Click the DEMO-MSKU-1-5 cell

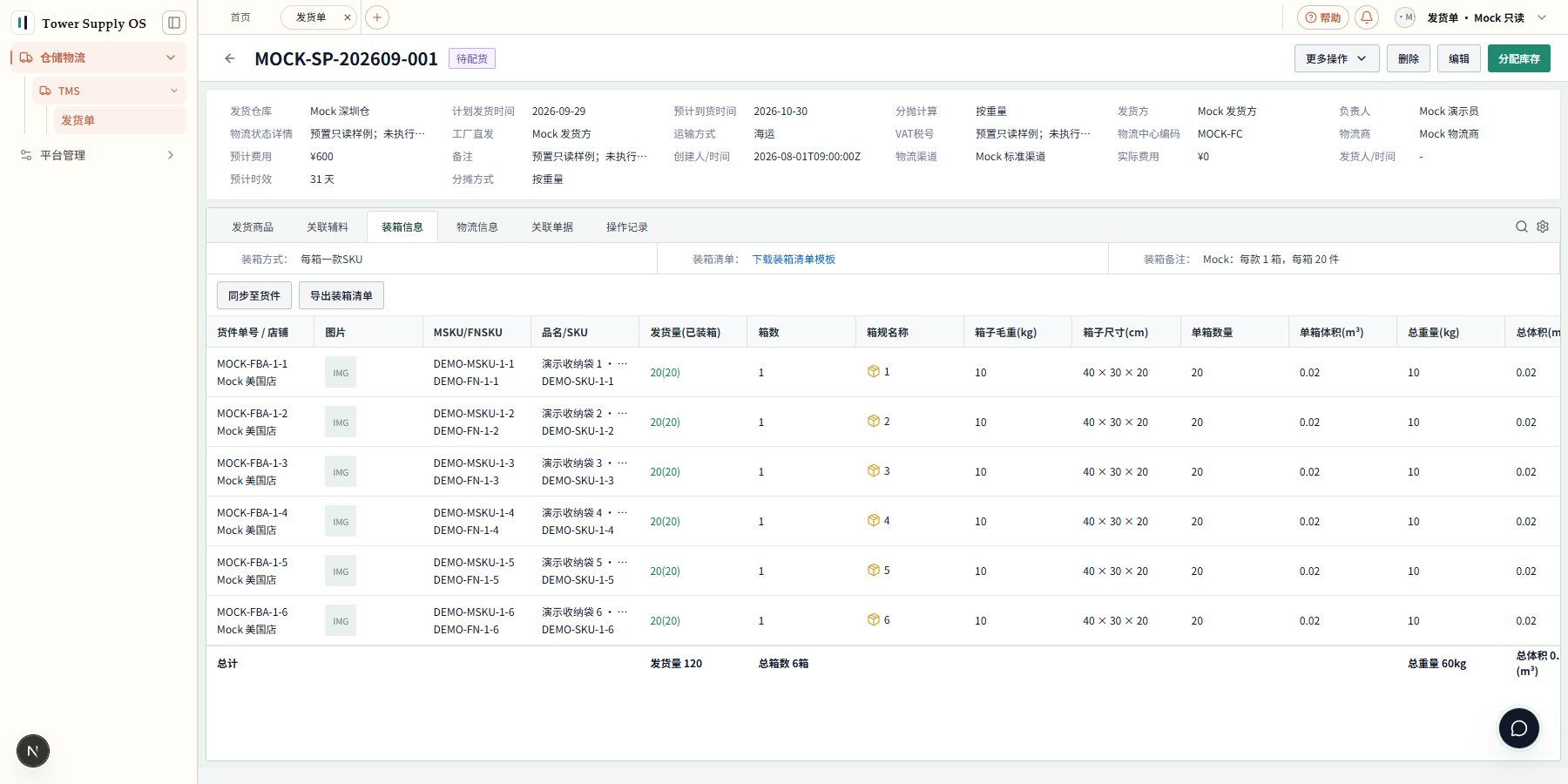pos(474,563)
